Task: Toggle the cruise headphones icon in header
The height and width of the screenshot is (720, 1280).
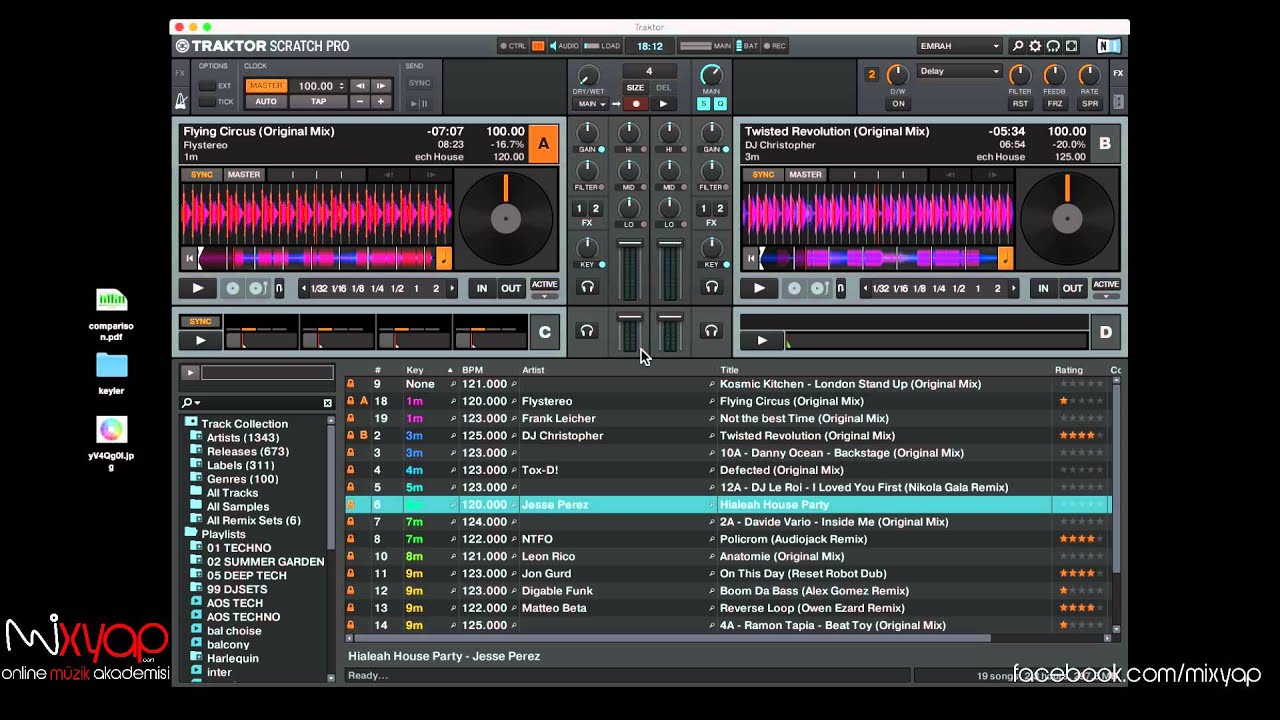Action: 1053,46
